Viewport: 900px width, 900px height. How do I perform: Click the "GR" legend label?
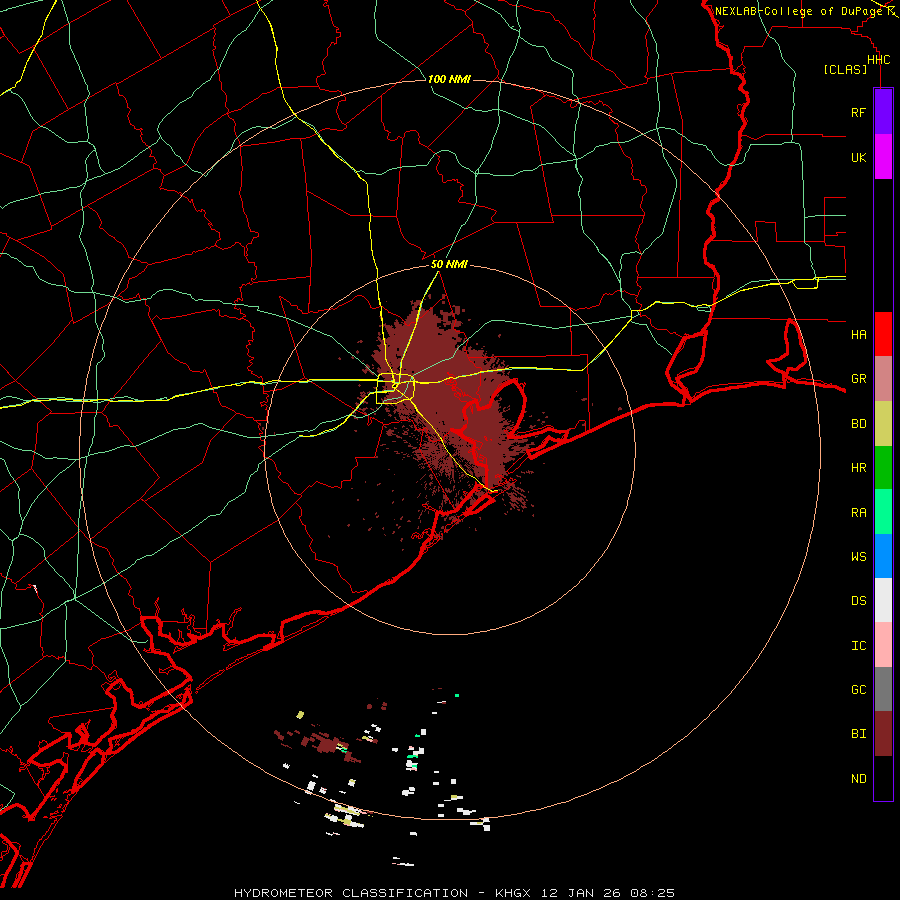[858, 379]
